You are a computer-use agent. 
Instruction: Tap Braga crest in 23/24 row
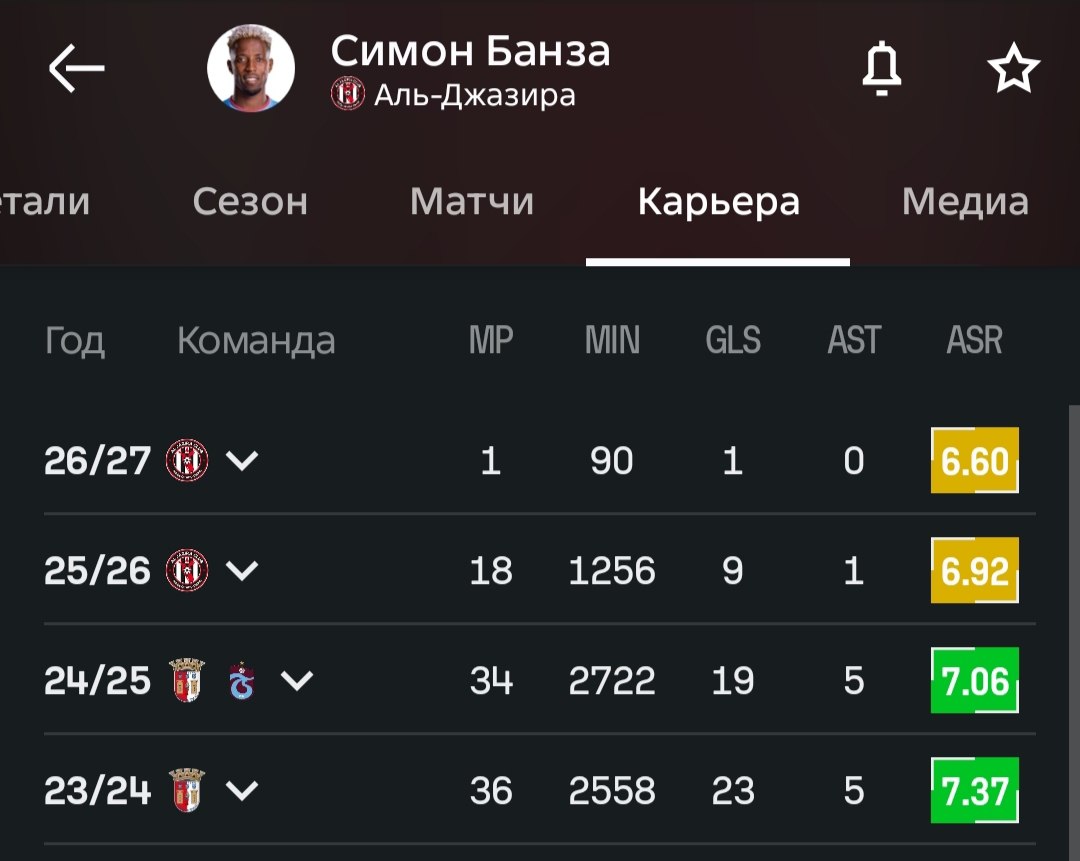187,790
